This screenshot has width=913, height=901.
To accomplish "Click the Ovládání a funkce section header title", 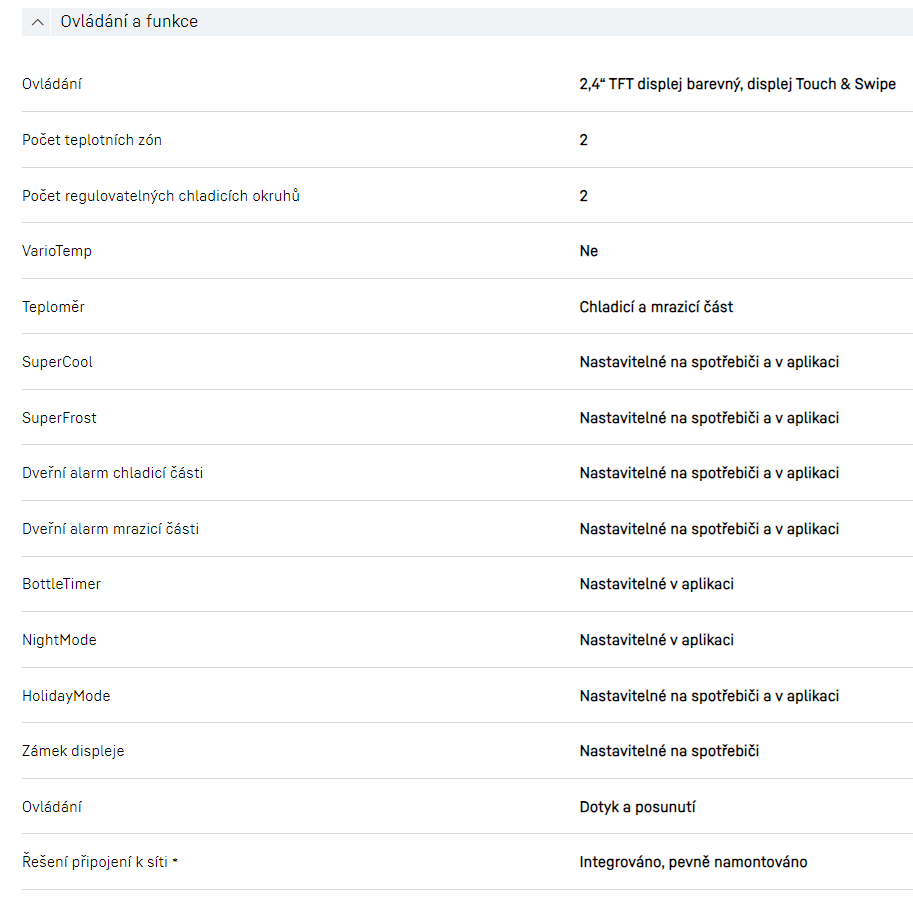I will pyautogui.click(x=129, y=22).
